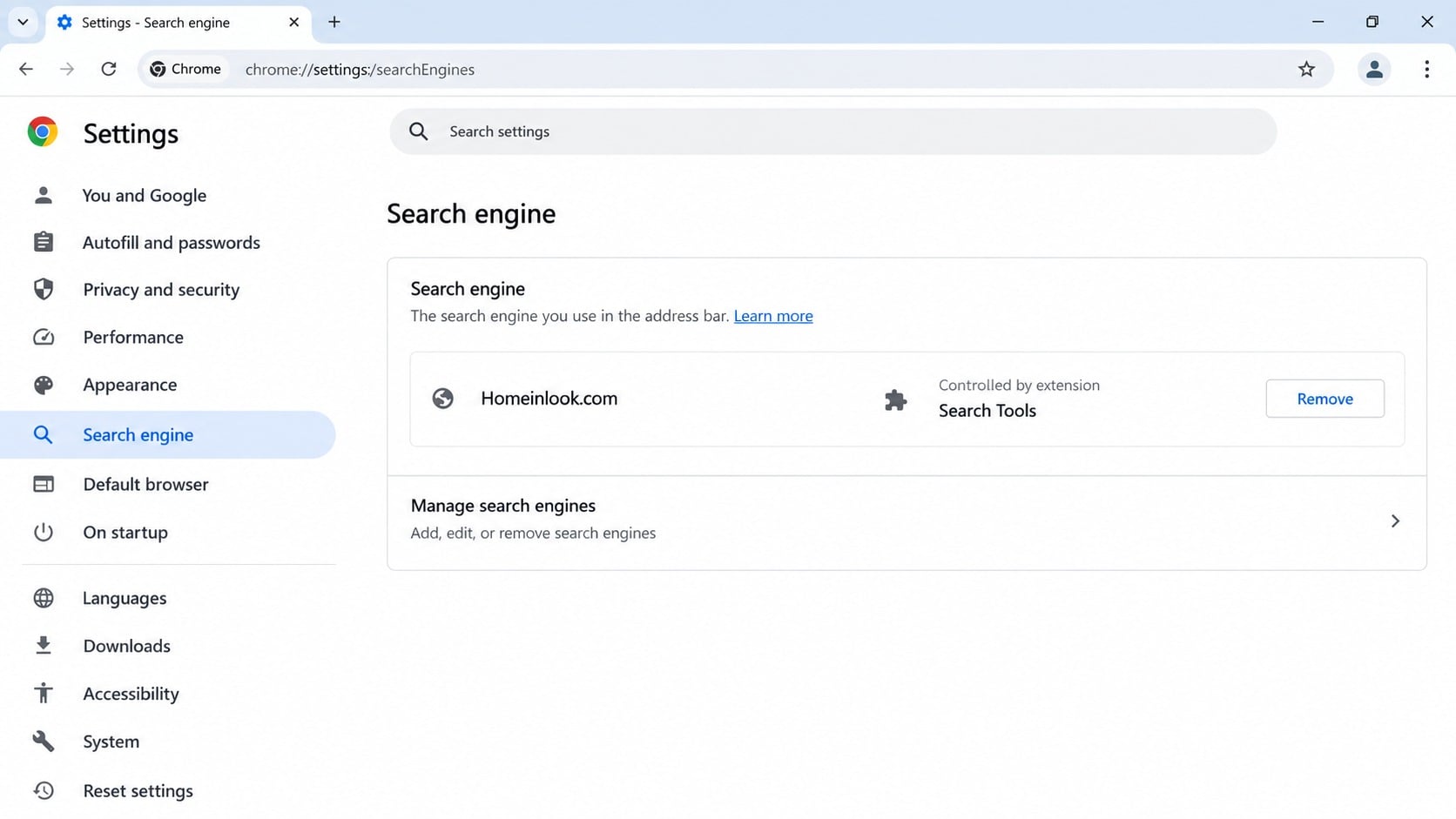Screen dimensions: 1456x819
Task: Click the forward navigation arrow
Action: click(x=67, y=69)
